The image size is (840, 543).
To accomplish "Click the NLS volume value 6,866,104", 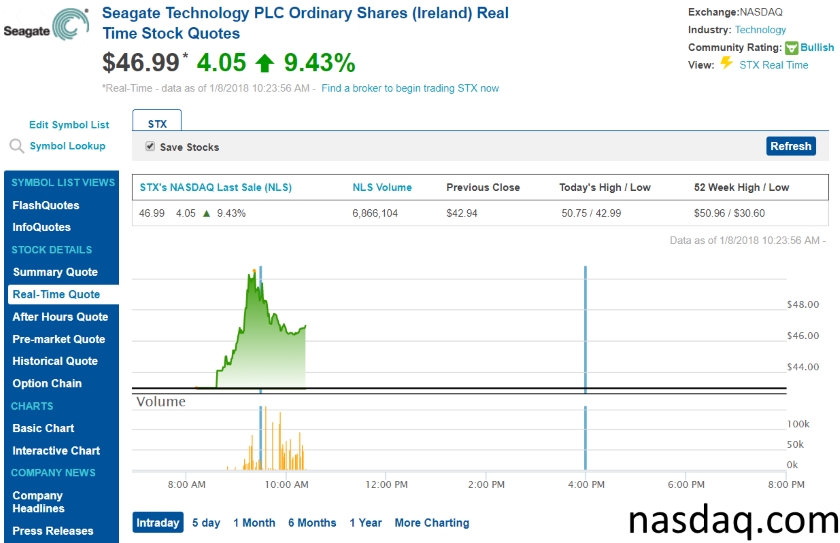I will 375,213.
